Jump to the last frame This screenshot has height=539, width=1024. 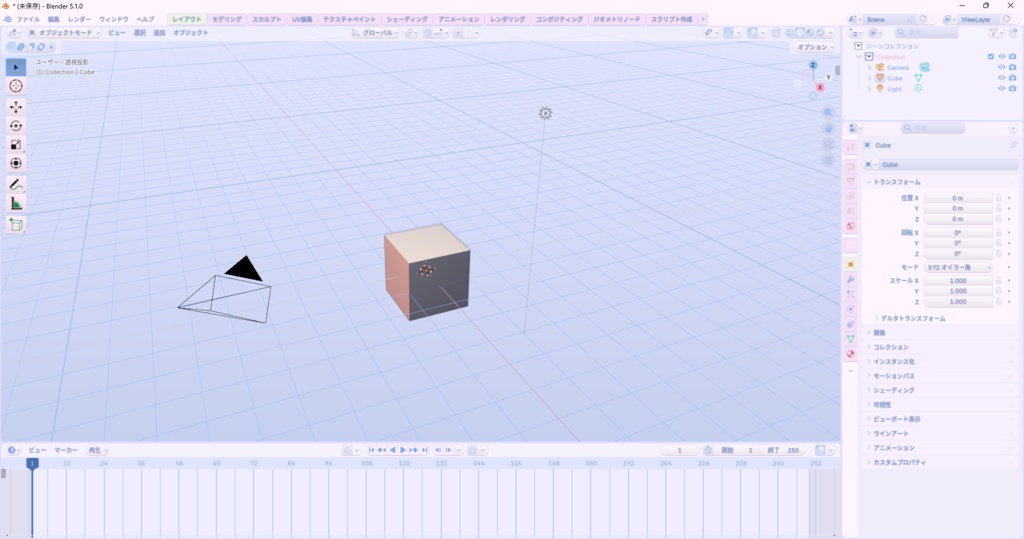(x=424, y=450)
